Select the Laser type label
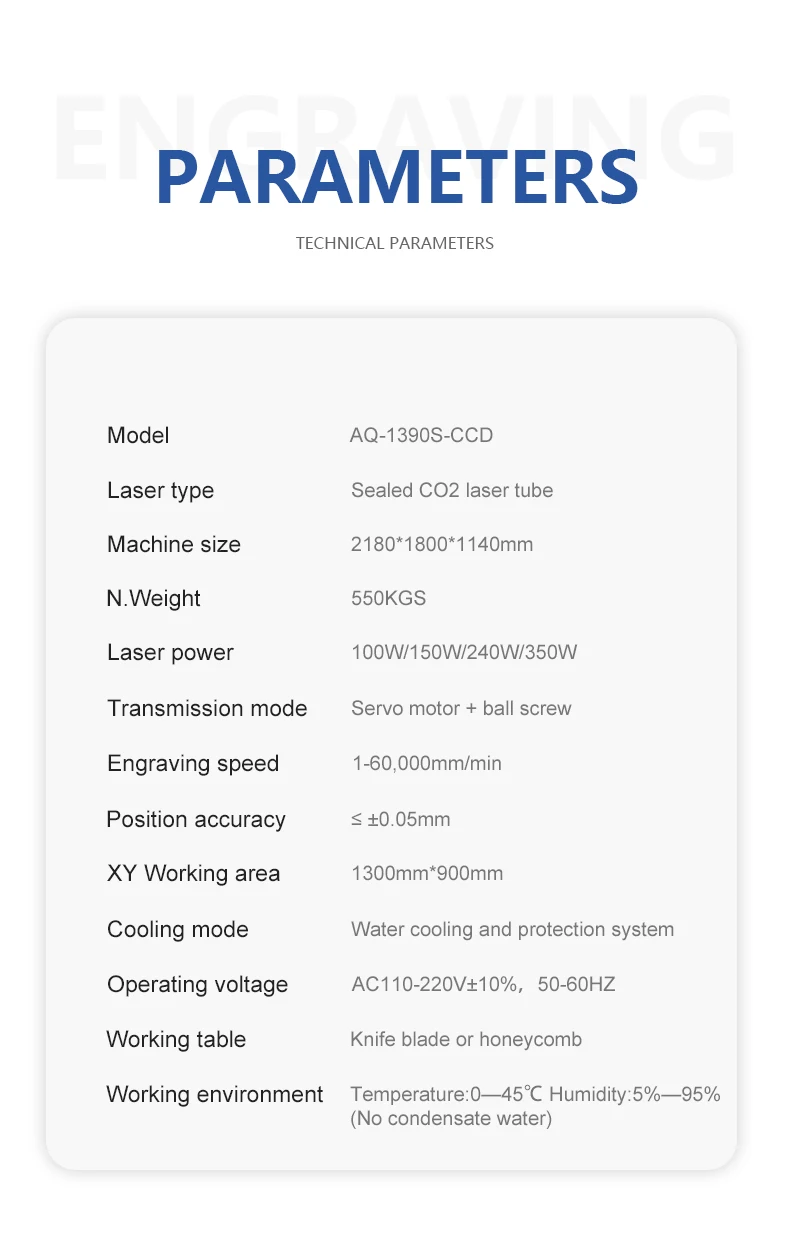Screen dimensions: 790x1252 [x=160, y=491]
